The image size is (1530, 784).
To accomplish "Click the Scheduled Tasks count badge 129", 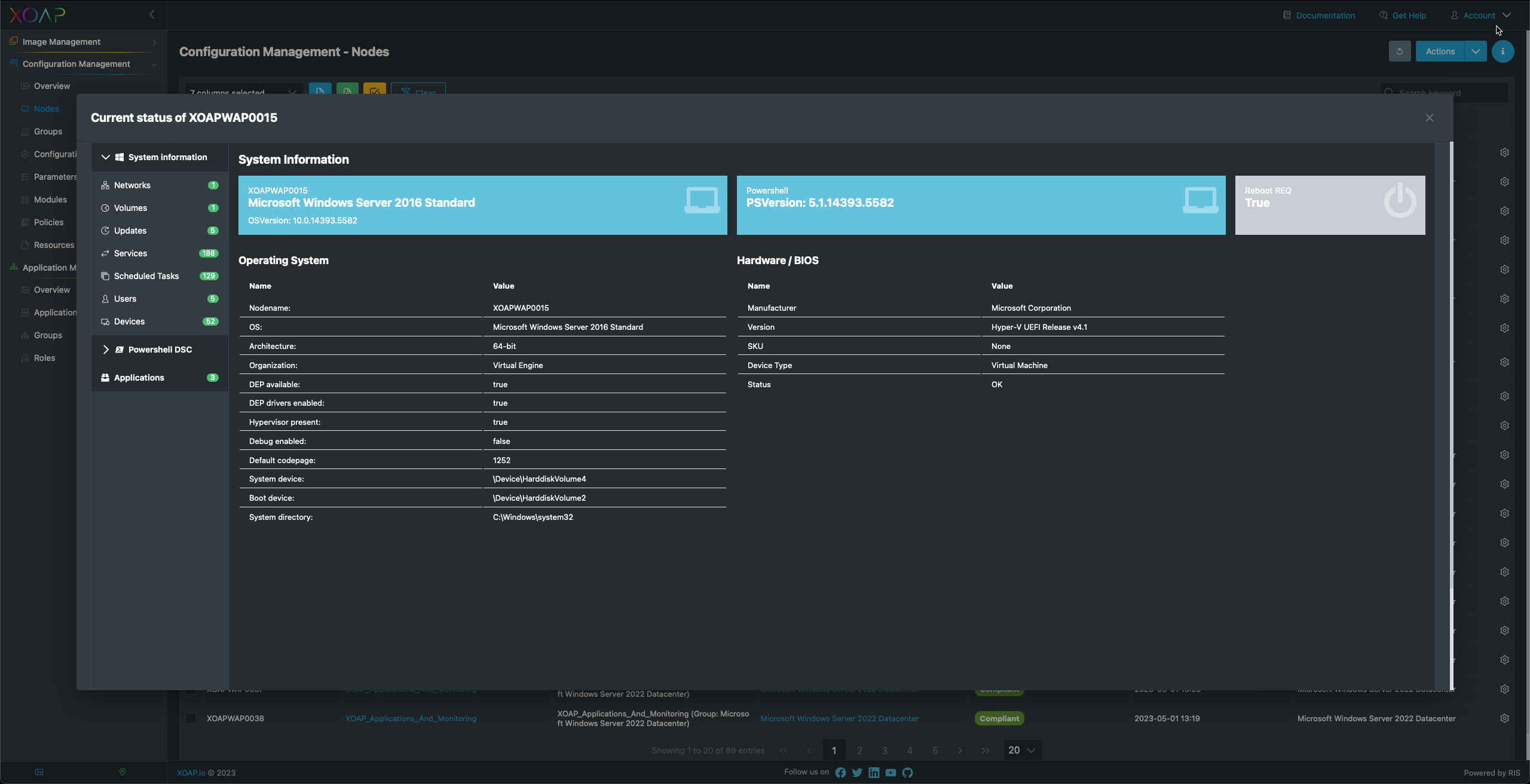I will pyautogui.click(x=209, y=276).
